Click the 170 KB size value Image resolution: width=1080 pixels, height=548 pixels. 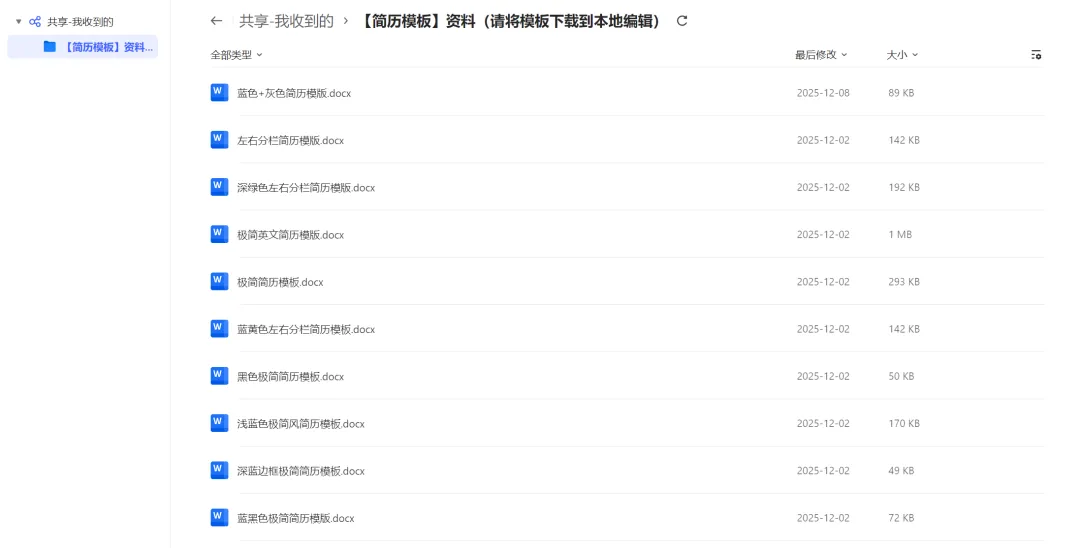904,423
